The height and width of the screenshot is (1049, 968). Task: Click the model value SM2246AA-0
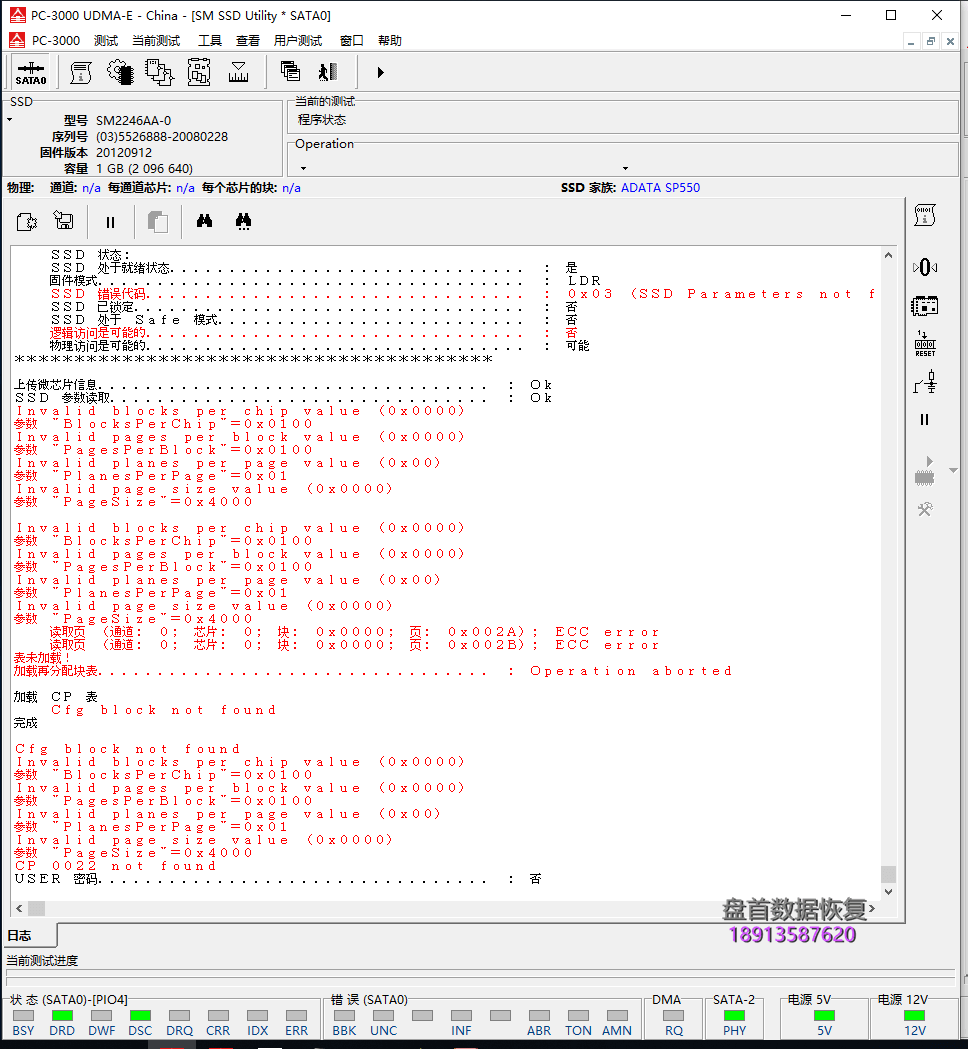point(134,120)
